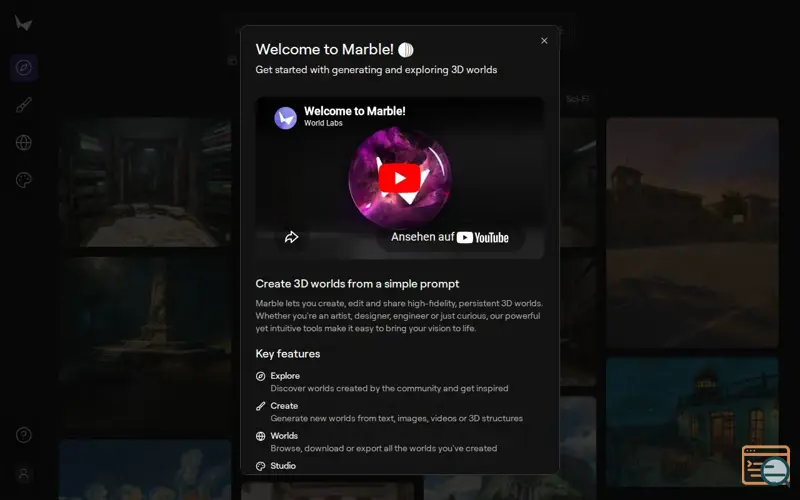This screenshot has height=500, width=800.
Task: Click the Studio feature palette icon in dialog
Action: [260, 466]
